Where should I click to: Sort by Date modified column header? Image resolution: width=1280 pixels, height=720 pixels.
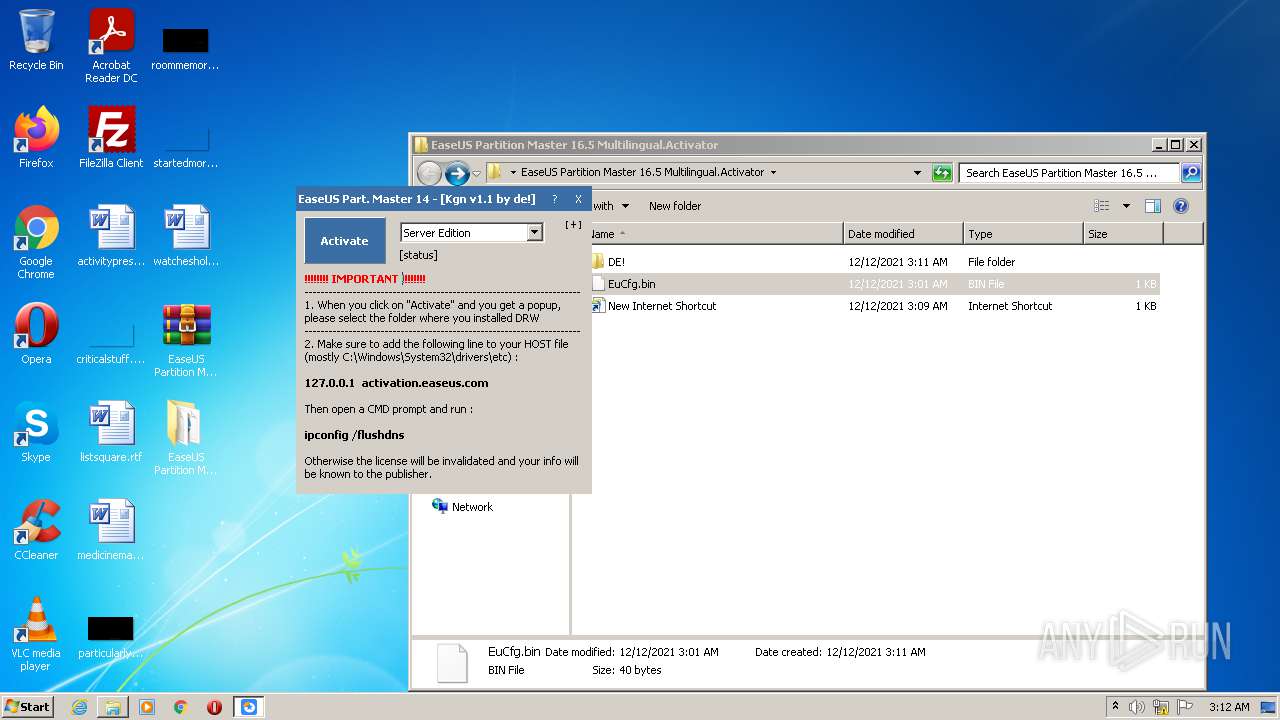[903, 234]
